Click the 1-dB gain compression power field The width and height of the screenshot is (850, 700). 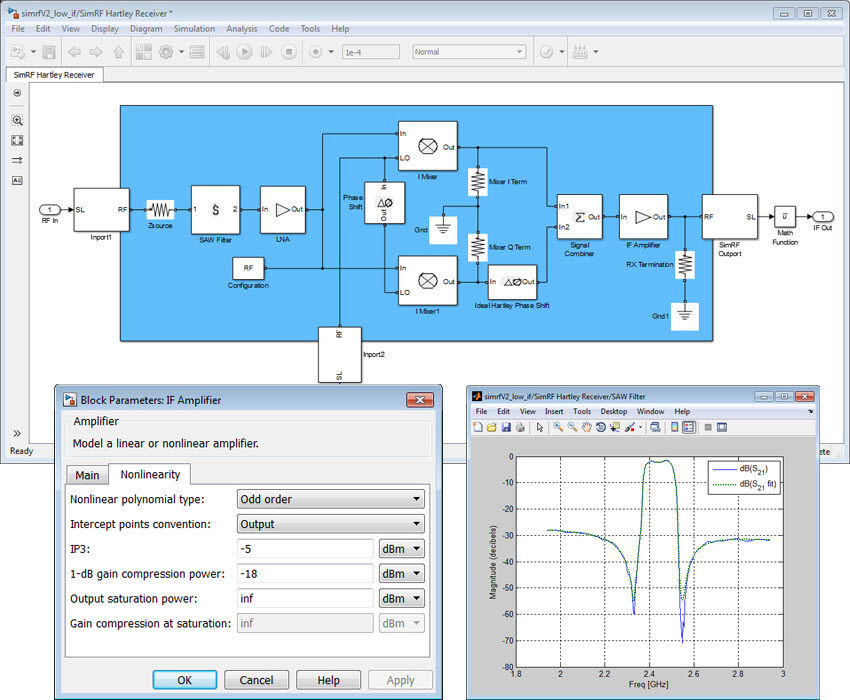click(305, 574)
